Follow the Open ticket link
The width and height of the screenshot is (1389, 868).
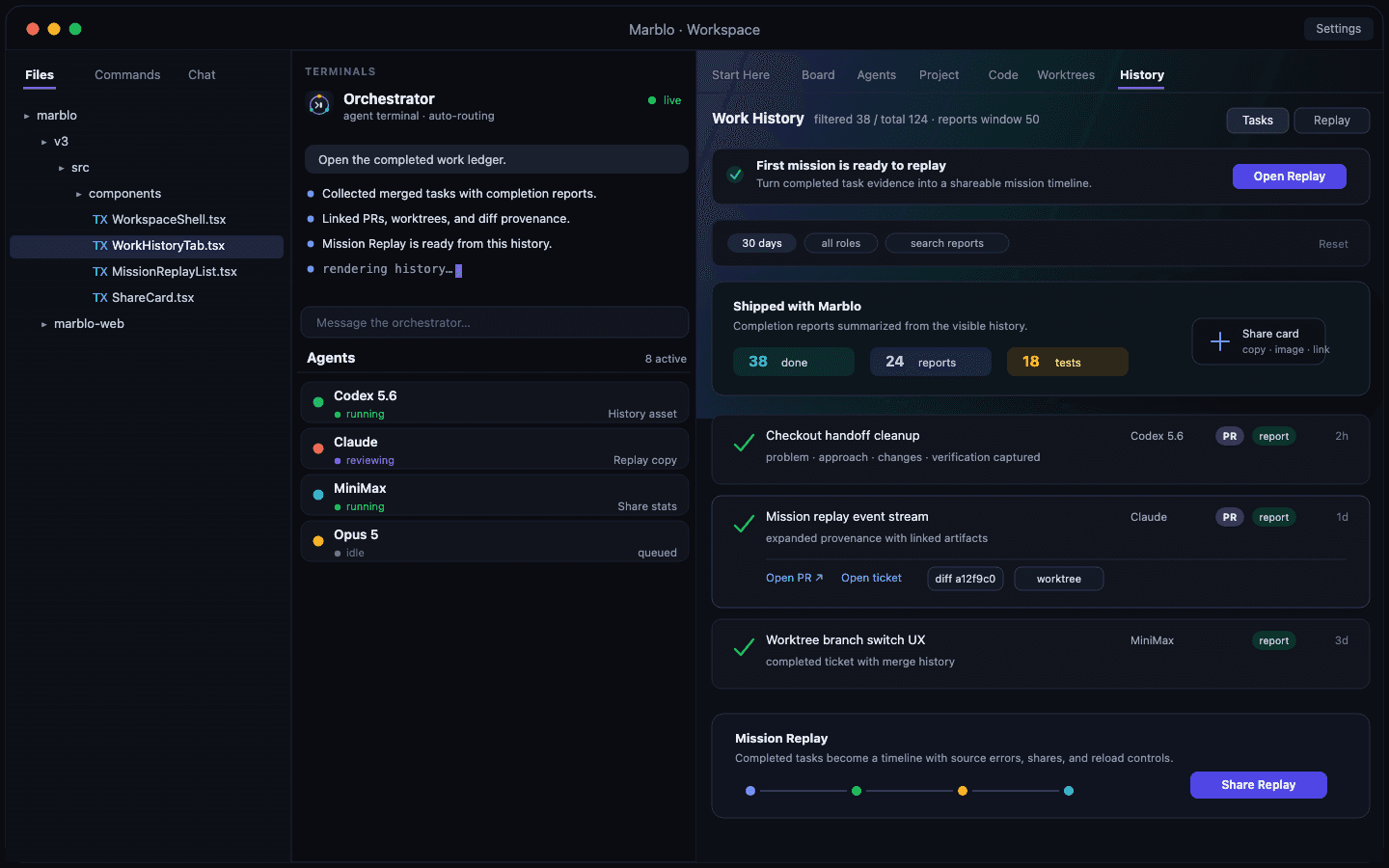click(x=872, y=578)
